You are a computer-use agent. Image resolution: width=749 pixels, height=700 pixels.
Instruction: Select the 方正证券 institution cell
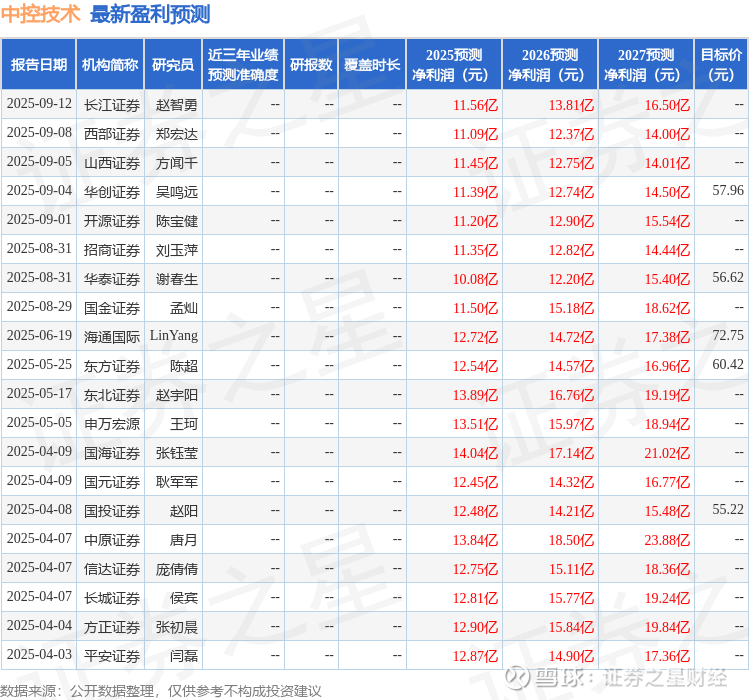click(x=112, y=627)
